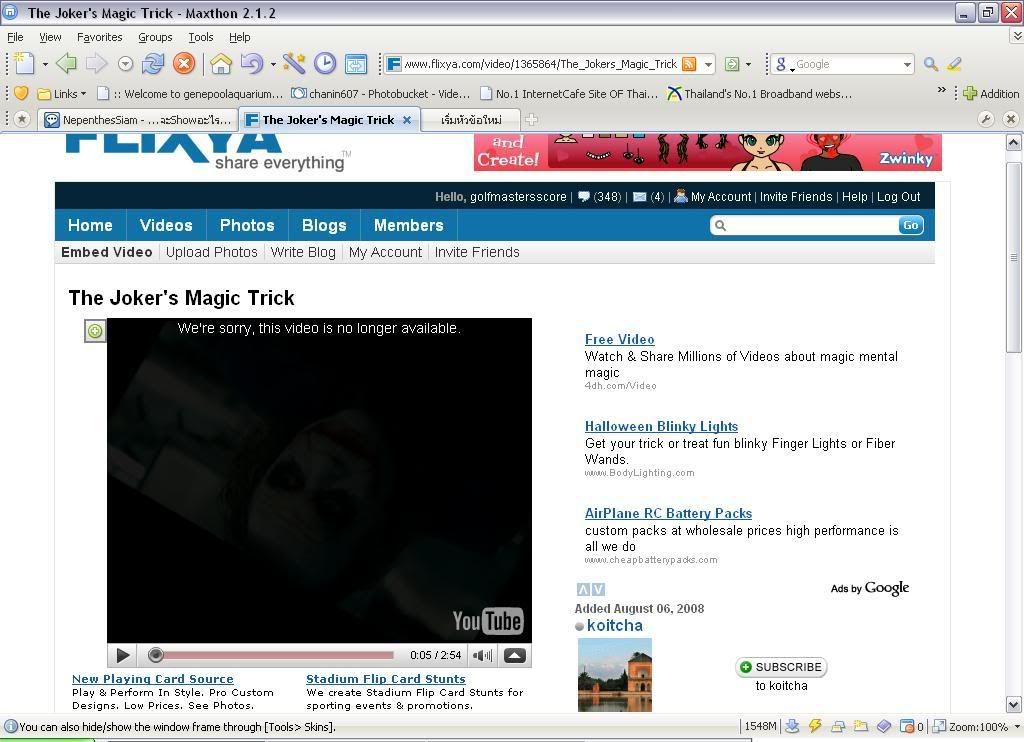Click the History clock icon
This screenshot has width=1024, height=742.
click(325, 63)
